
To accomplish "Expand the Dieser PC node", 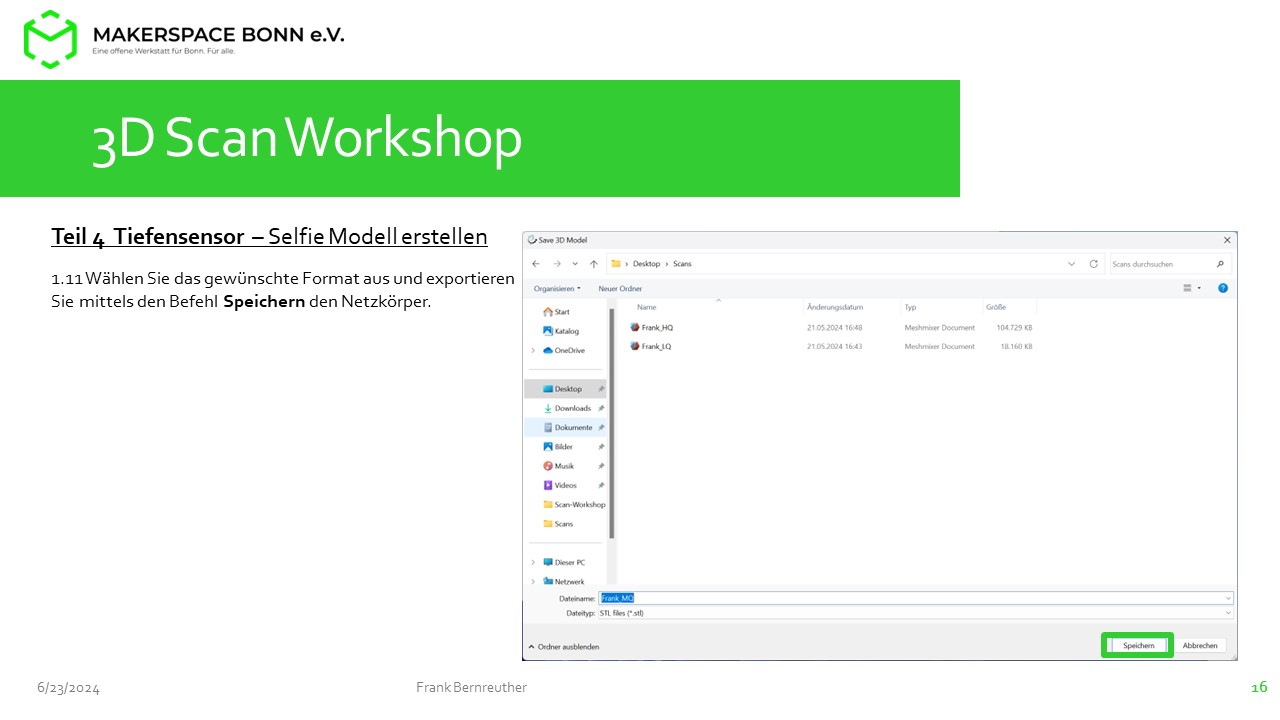I will pos(533,562).
